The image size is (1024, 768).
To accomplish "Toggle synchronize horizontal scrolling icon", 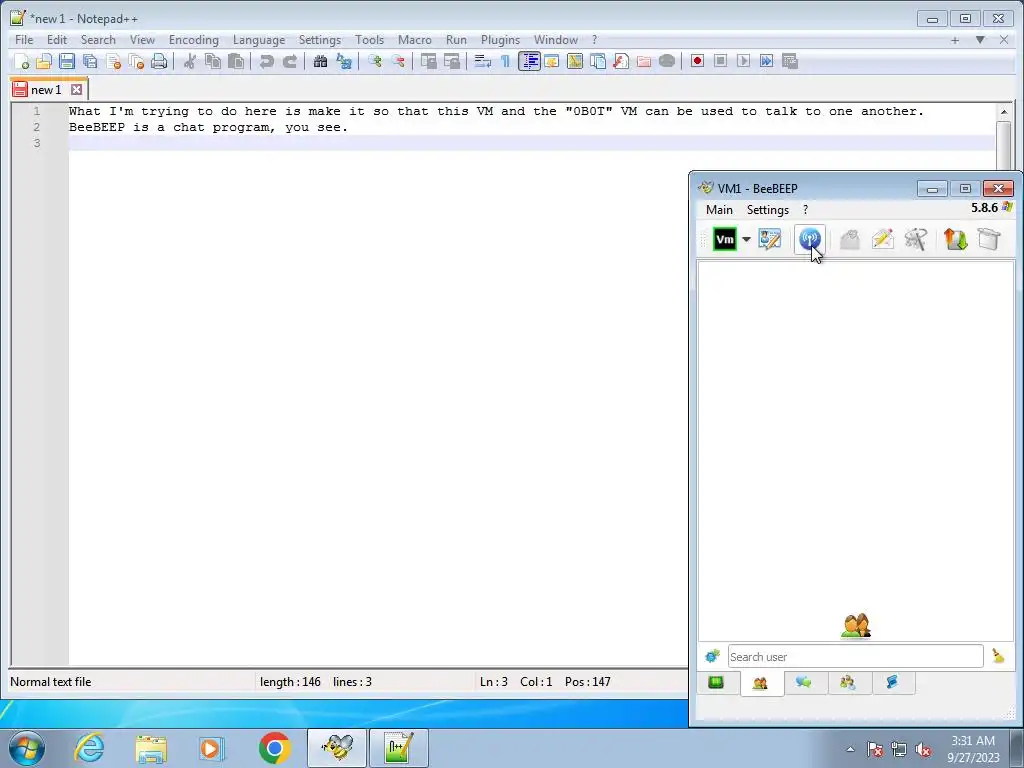I will pos(452,61).
